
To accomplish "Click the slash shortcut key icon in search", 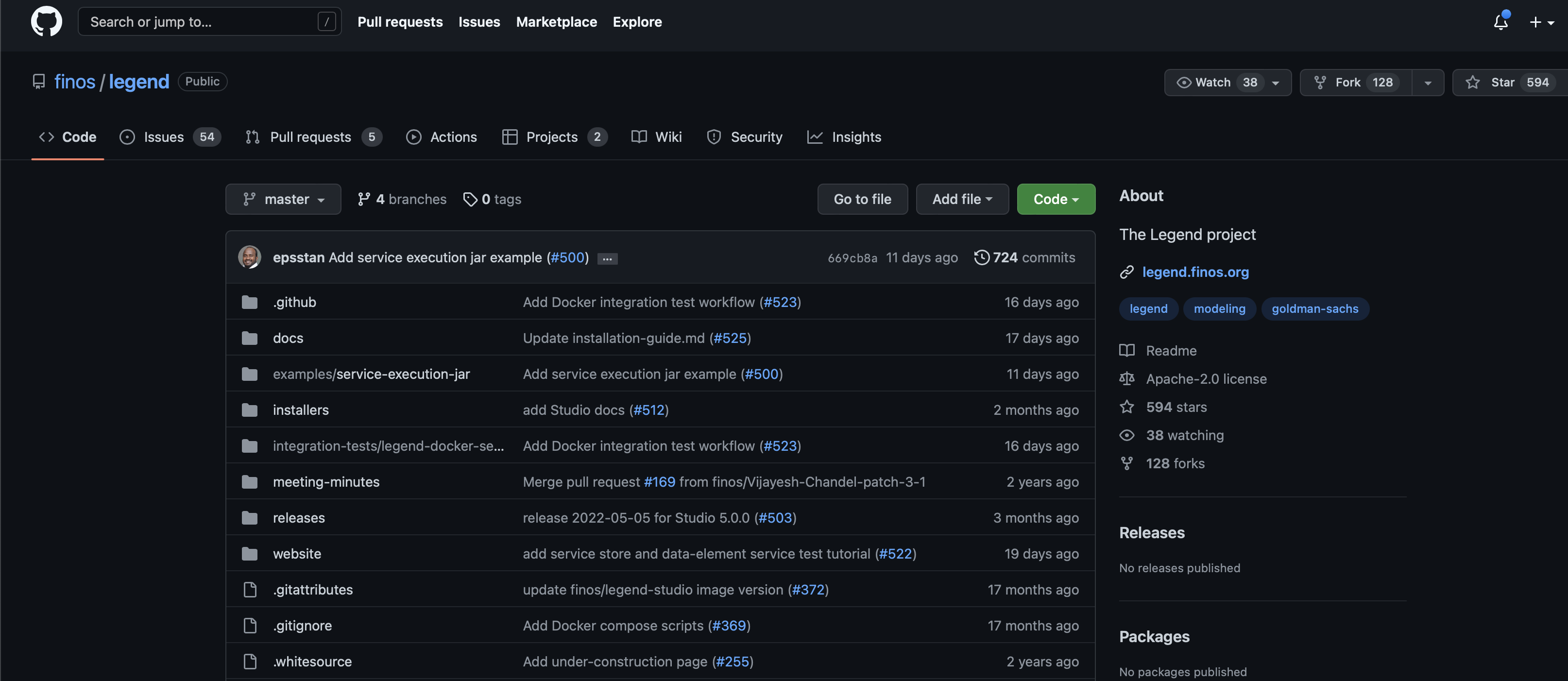I will pos(326,21).
